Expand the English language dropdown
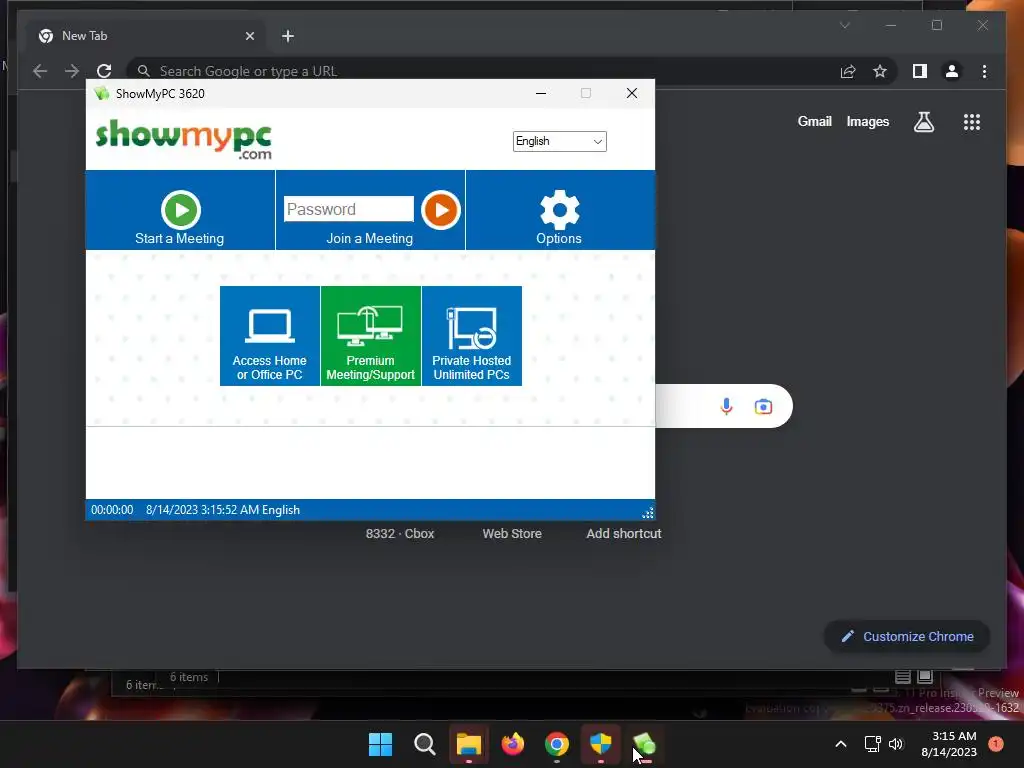This screenshot has height=768, width=1024. pos(560,141)
